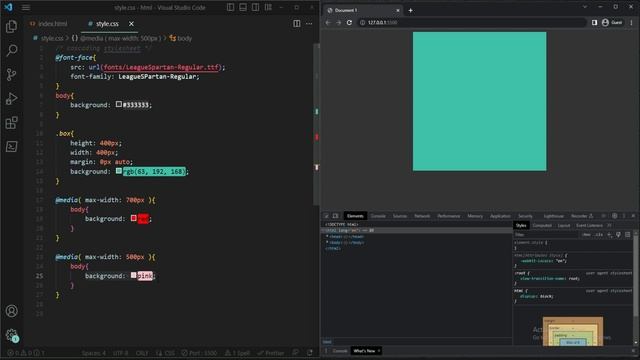This screenshot has width=640, height=360.
Task: Toggle the DevTools device toolbar
Action: [336, 216]
